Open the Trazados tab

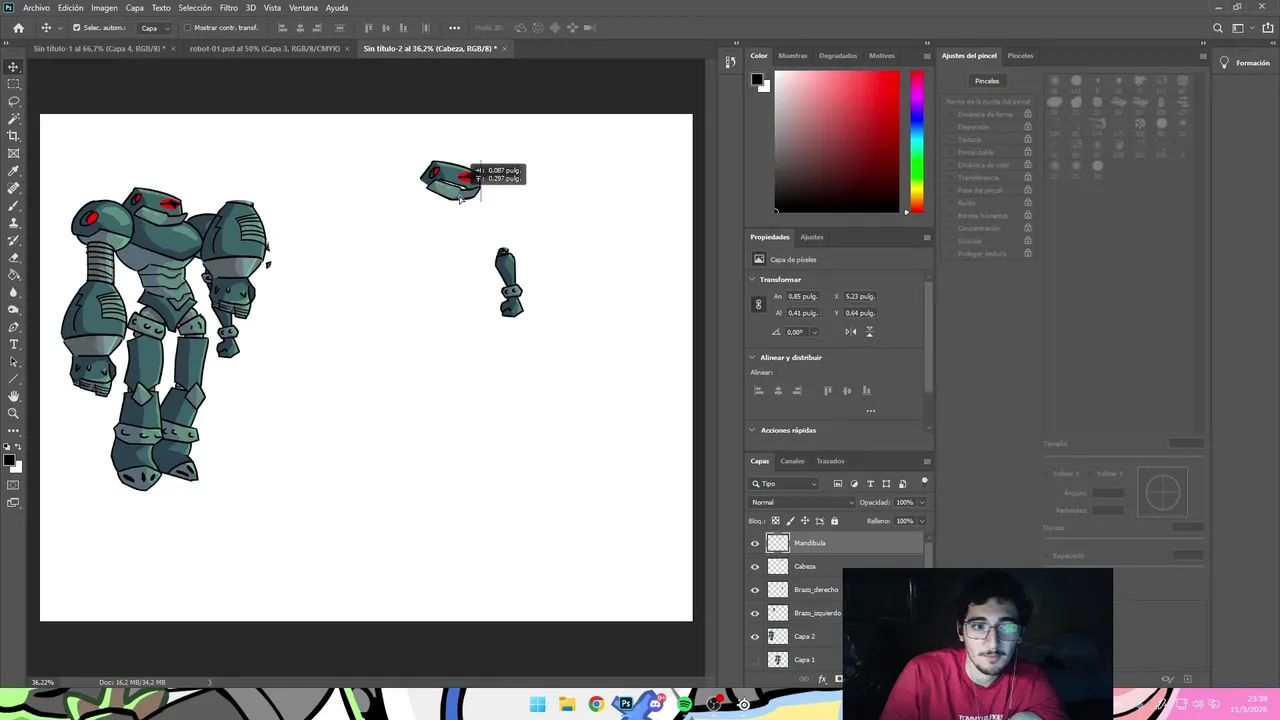[830, 461]
